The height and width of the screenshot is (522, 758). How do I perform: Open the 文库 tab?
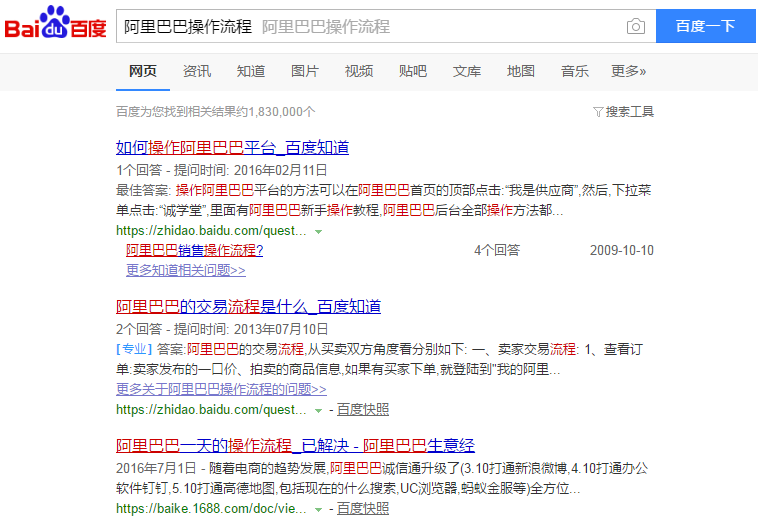click(x=467, y=71)
